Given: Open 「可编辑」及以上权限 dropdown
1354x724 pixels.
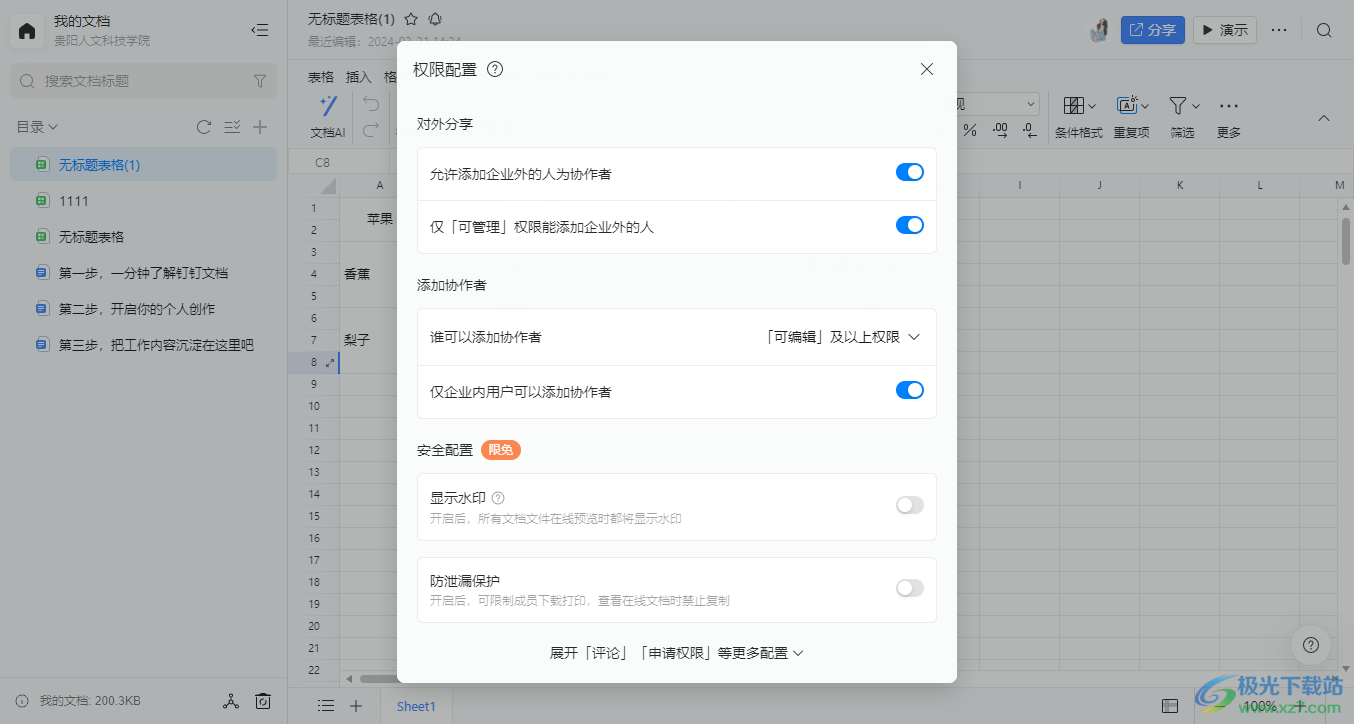Looking at the screenshot, I should 840,337.
